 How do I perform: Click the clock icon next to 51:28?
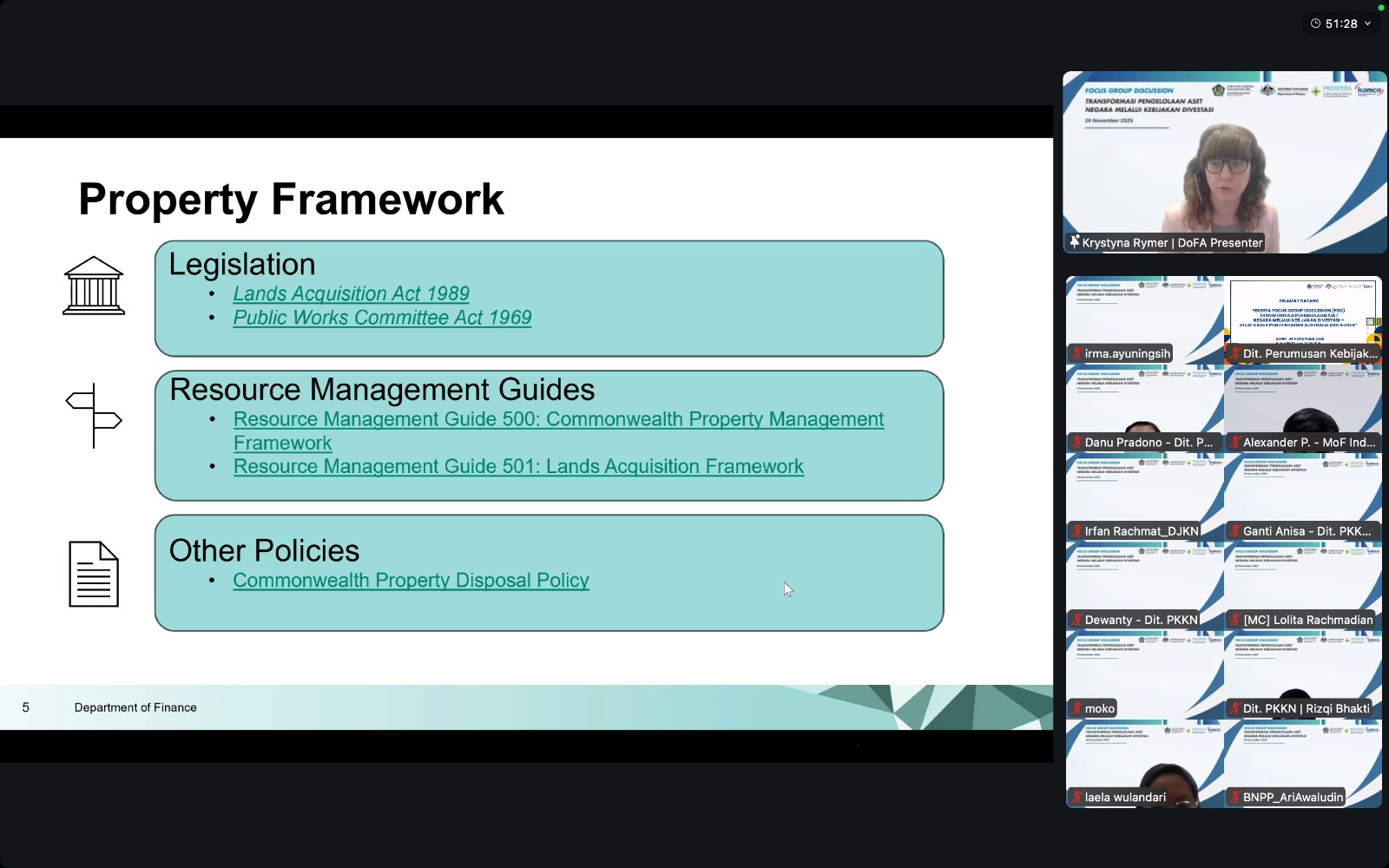(x=1315, y=23)
